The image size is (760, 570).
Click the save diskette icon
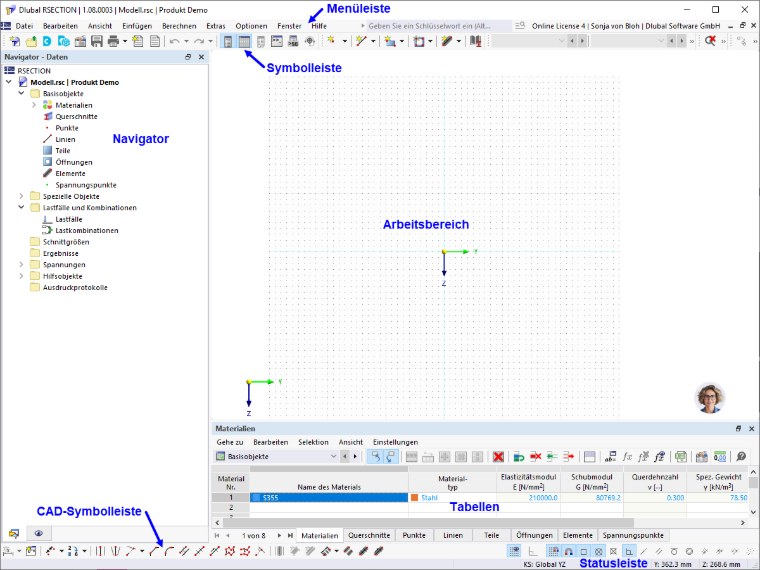[x=96, y=41]
